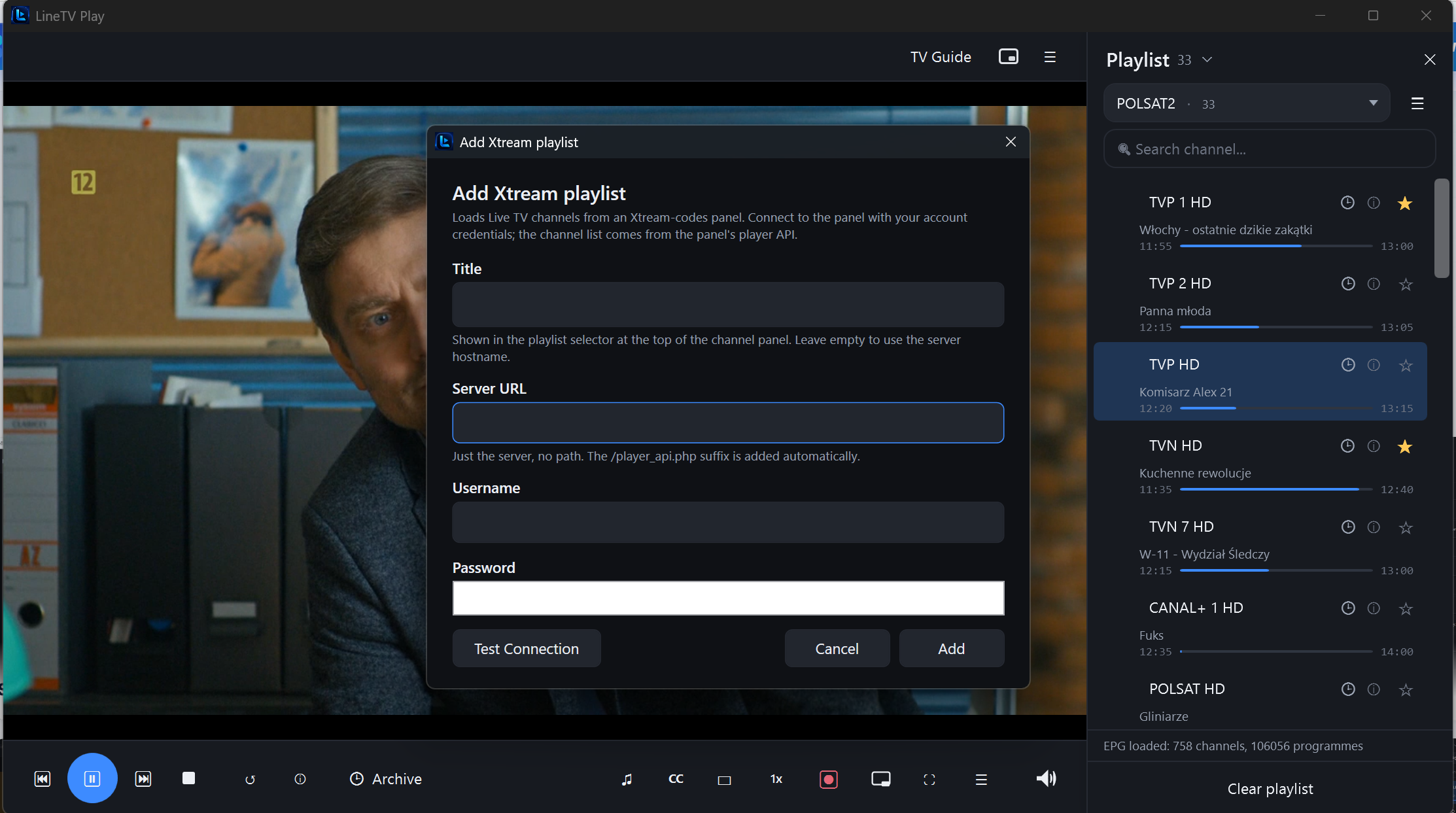Viewport: 1456px width, 813px height.
Task: Skip to next channel button
Action: pyautogui.click(x=143, y=778)
